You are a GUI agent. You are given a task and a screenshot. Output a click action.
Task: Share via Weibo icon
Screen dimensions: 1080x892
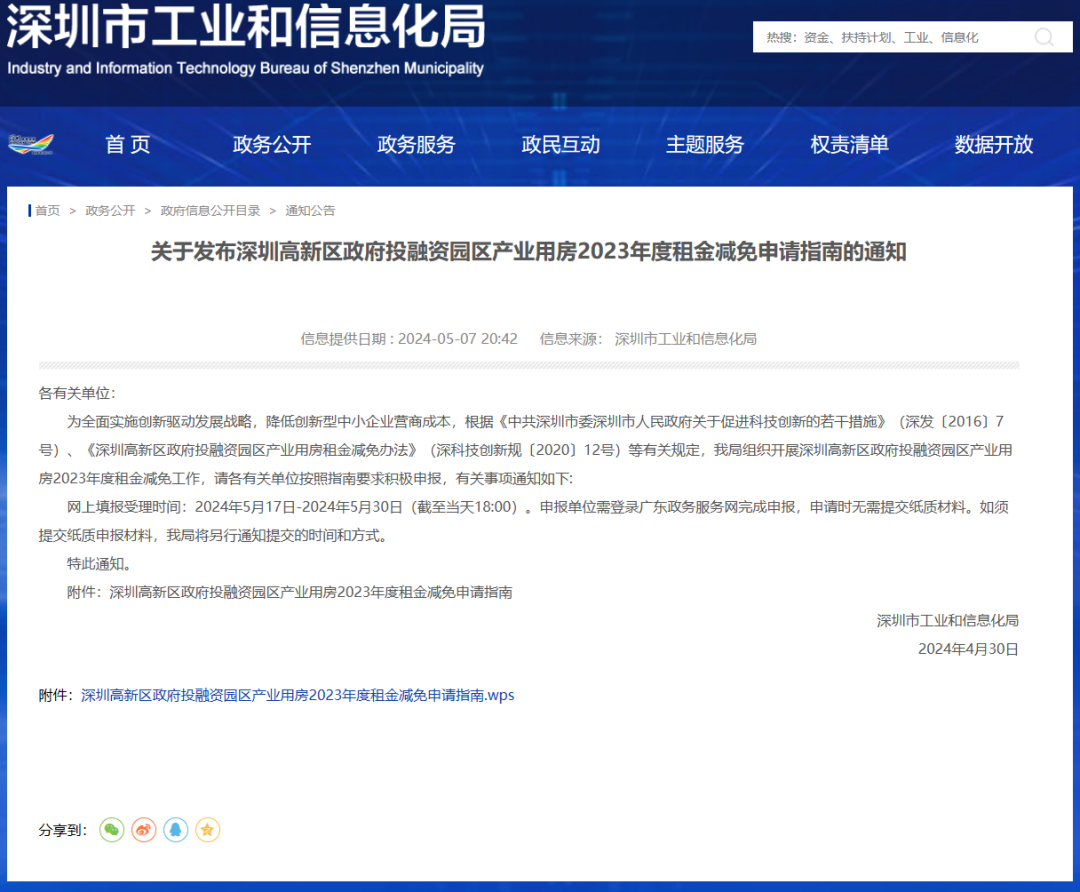click(x=143, y=830)
